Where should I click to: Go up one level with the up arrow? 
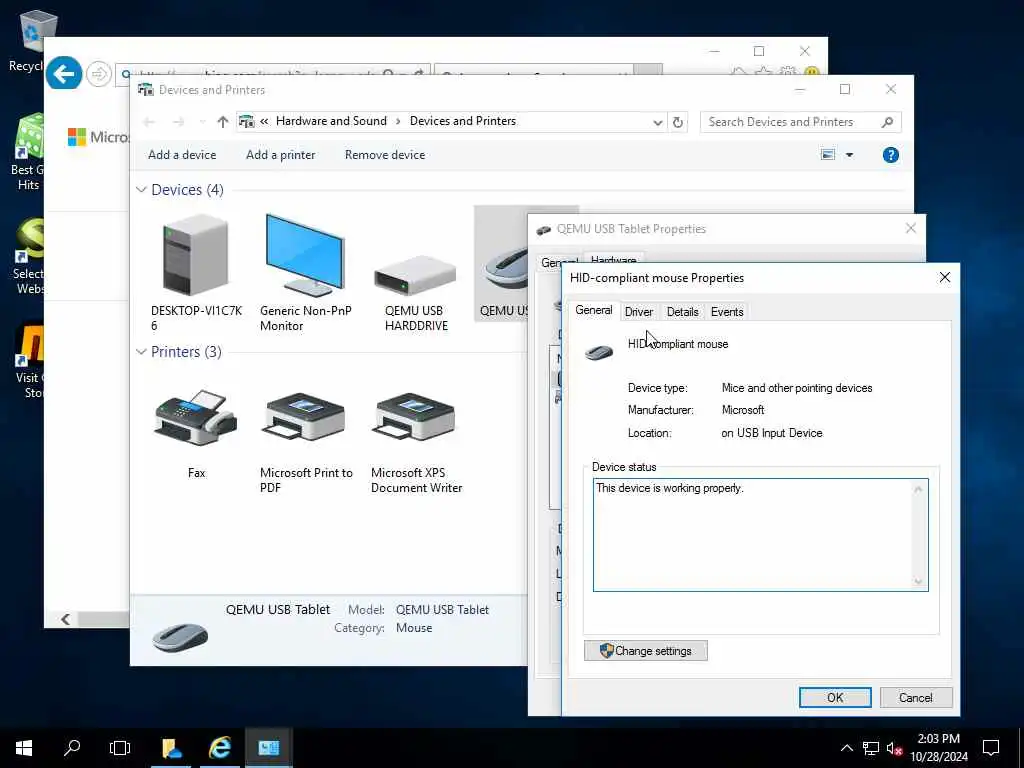[223, 121]
